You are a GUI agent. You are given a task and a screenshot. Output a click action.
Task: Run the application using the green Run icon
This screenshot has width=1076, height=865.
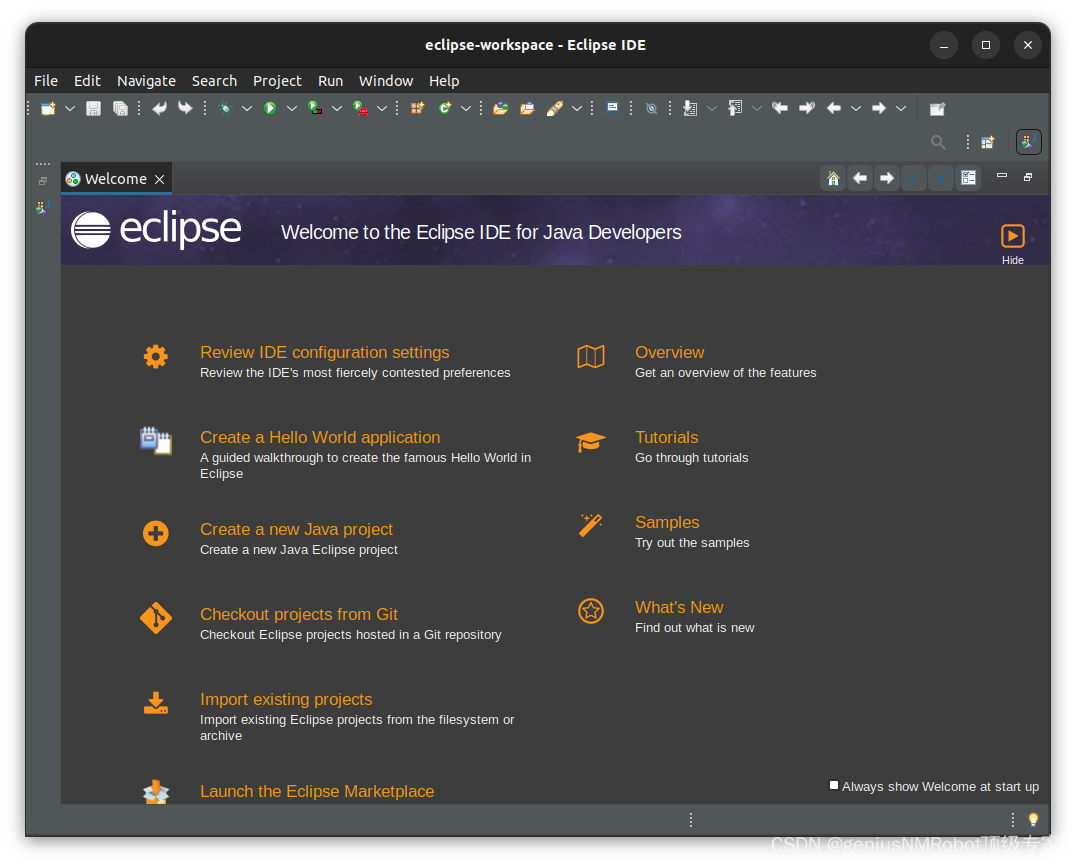pyautogui.click(x=270, y=107)
